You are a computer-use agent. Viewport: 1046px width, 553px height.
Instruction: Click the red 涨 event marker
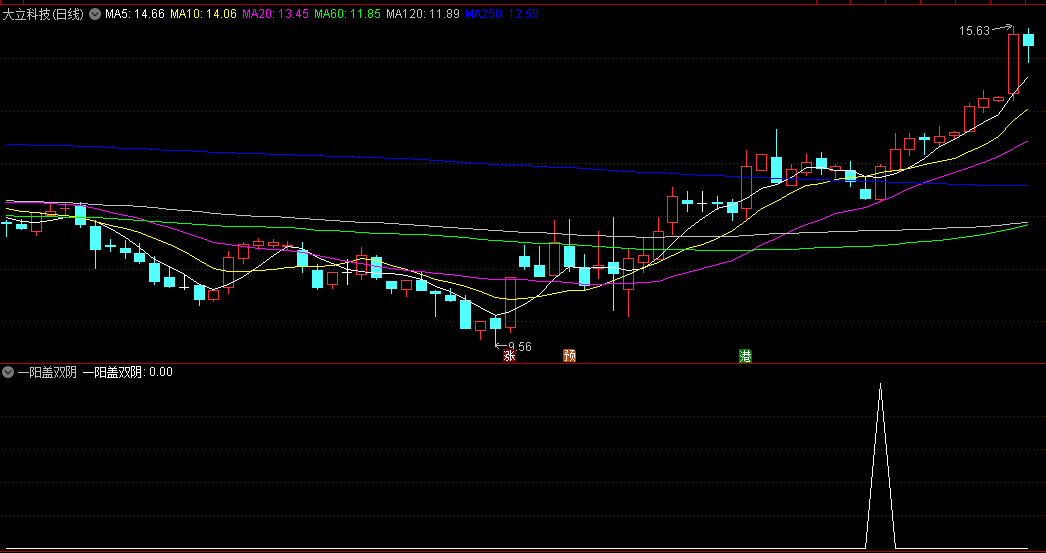click(510, 356)
